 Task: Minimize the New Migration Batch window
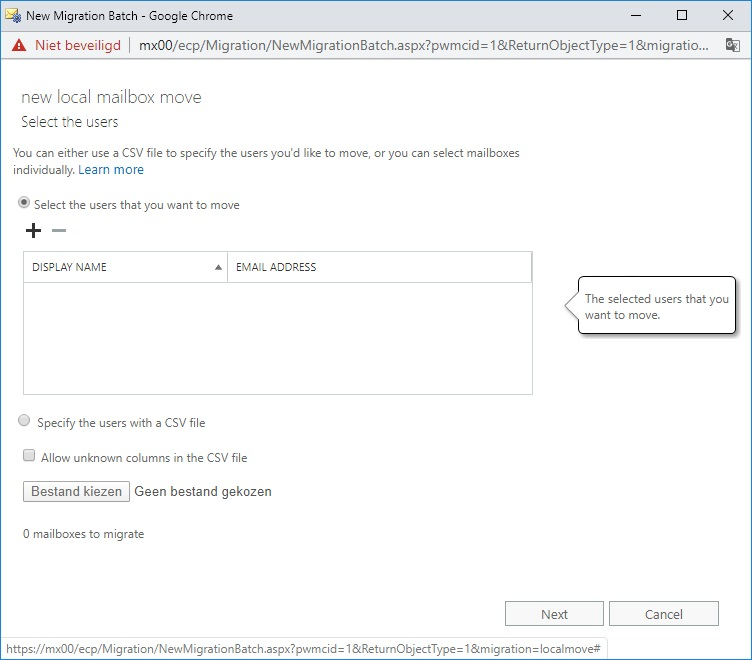(x=636, y=15)
